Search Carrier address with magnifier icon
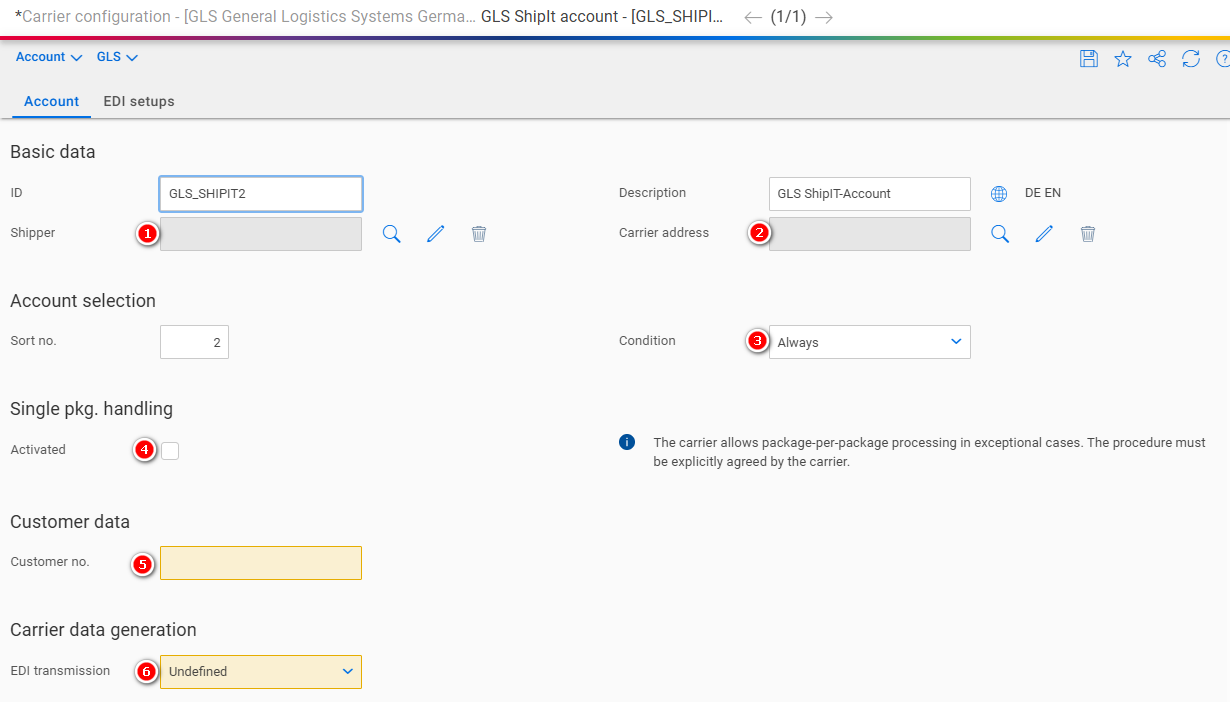 point(1000,234)
